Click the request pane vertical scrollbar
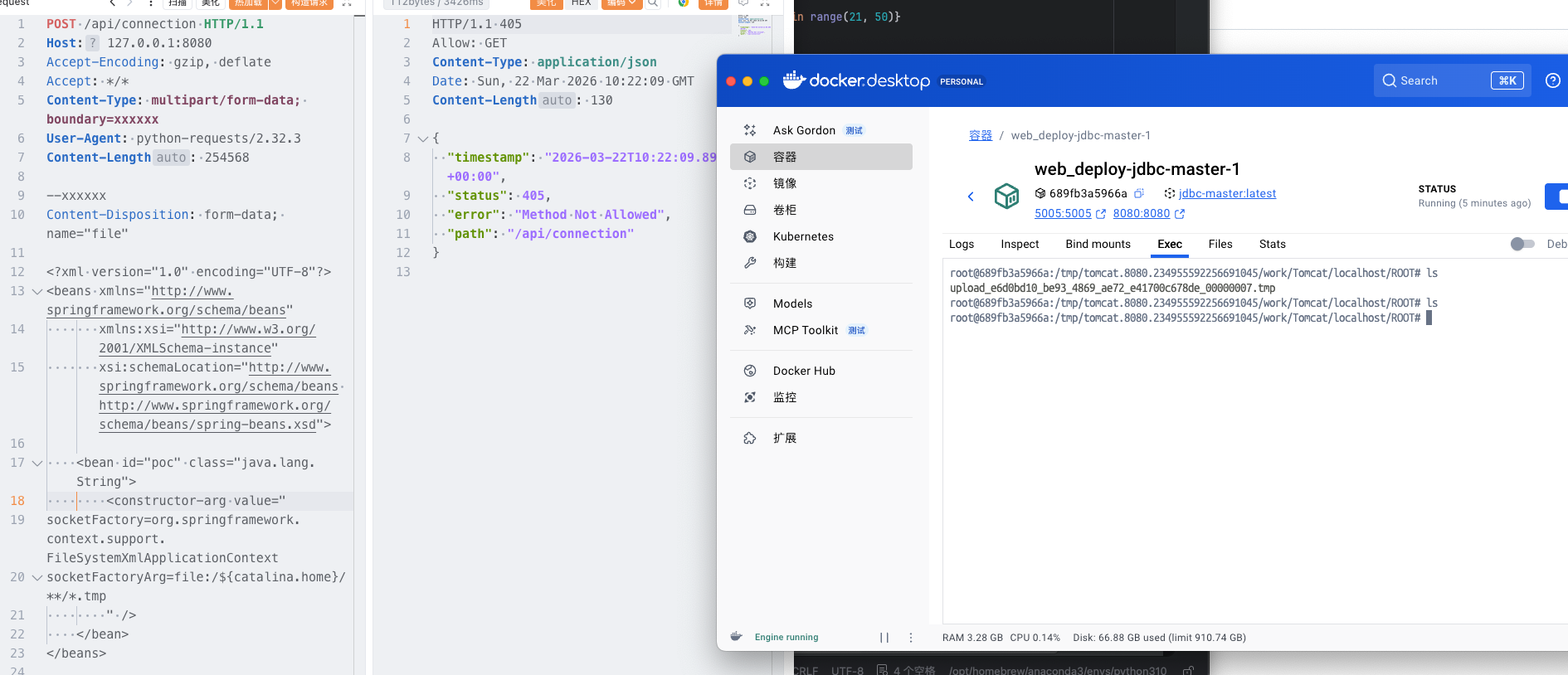 (359, 344)
